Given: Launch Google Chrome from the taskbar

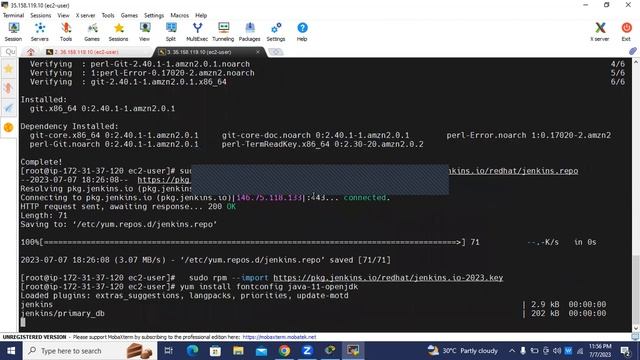Looking at the screenshot, I should [284, 351].
